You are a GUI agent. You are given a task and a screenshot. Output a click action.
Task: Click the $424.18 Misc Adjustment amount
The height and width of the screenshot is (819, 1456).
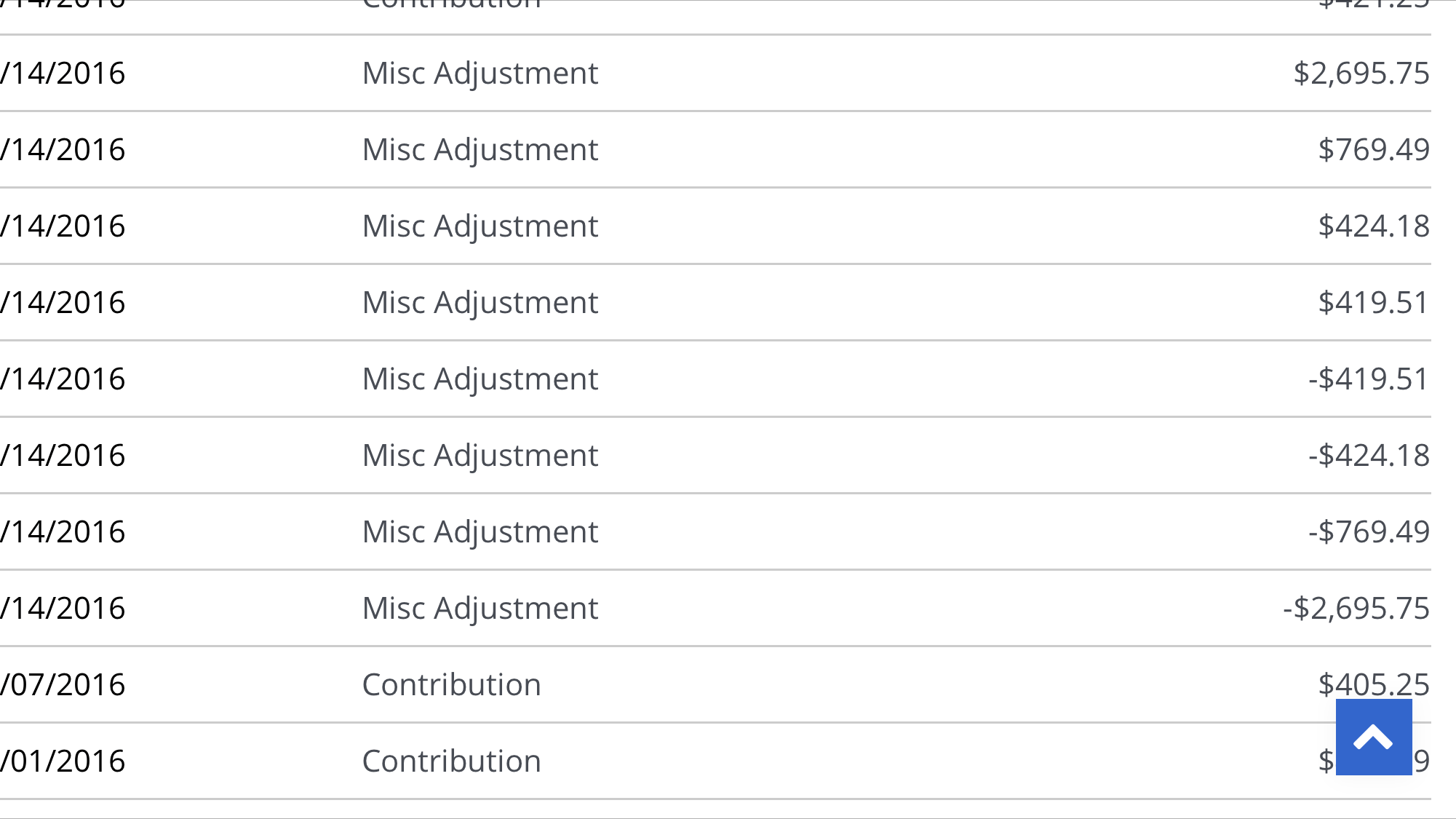pyautogui.click(x=1374, y=226)
